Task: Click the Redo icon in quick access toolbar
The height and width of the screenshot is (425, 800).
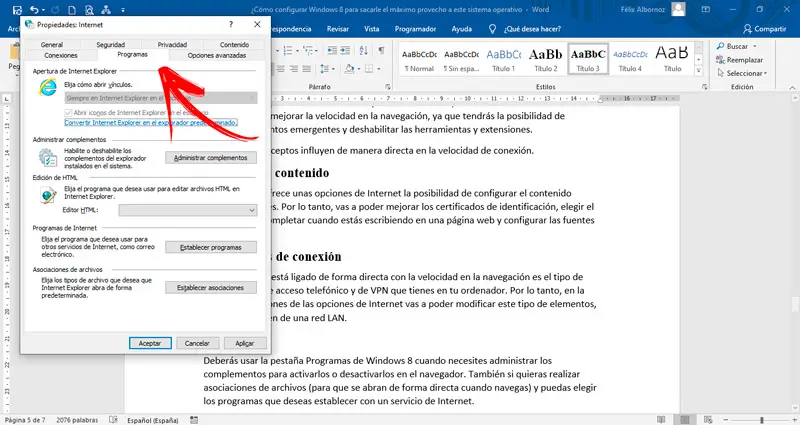Action: 56,10
